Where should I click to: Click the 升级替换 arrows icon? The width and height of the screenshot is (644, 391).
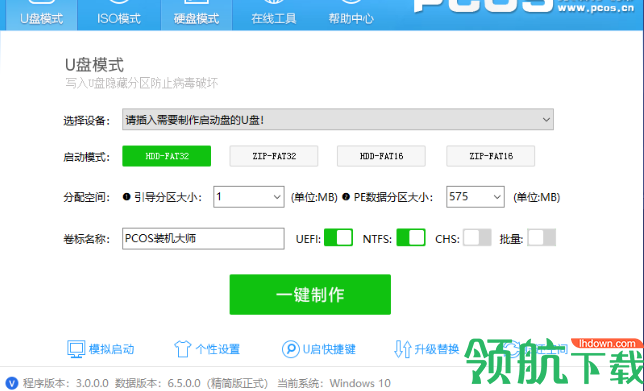pos(402,349)
